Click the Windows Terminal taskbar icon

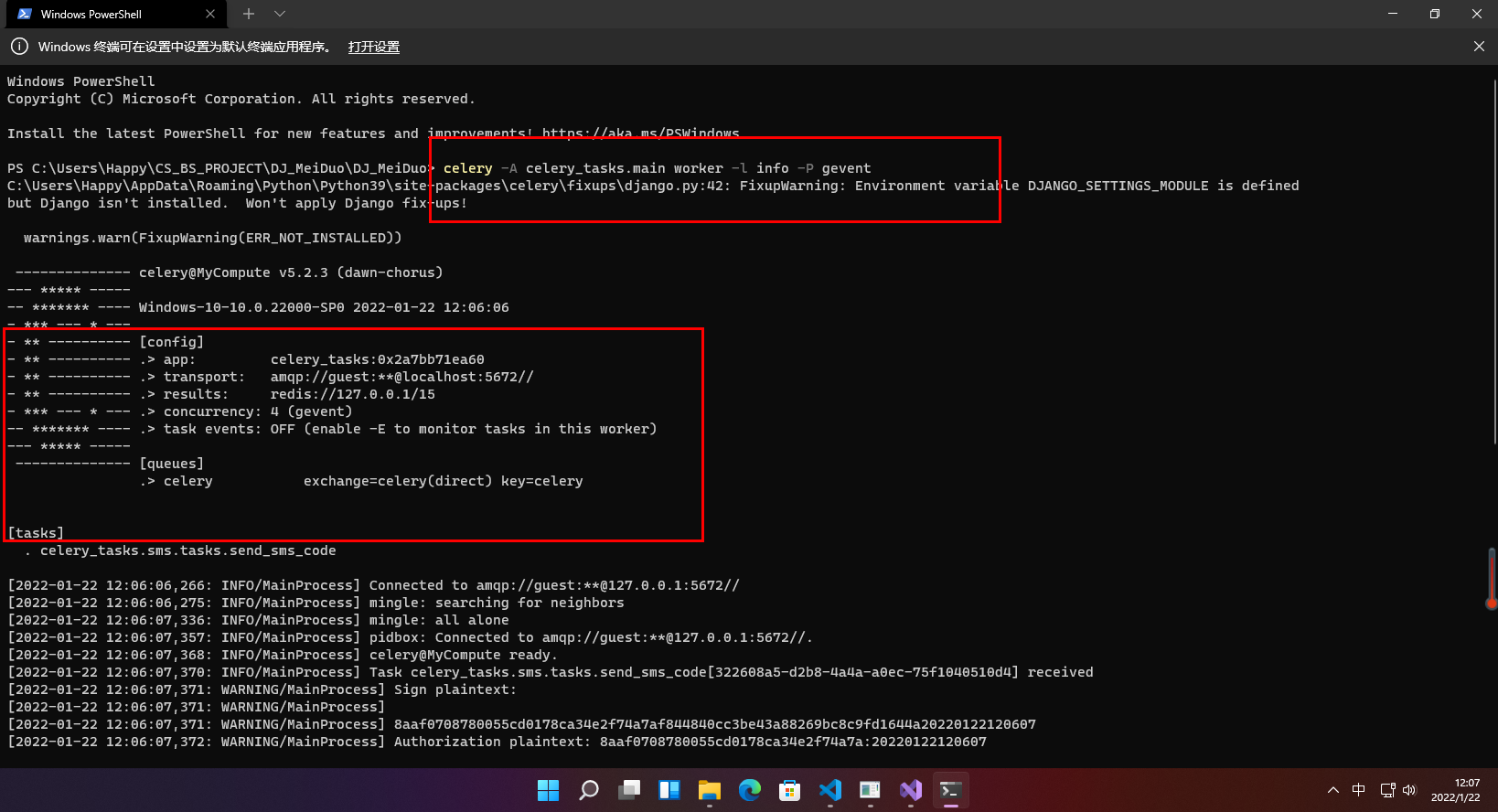950,790
